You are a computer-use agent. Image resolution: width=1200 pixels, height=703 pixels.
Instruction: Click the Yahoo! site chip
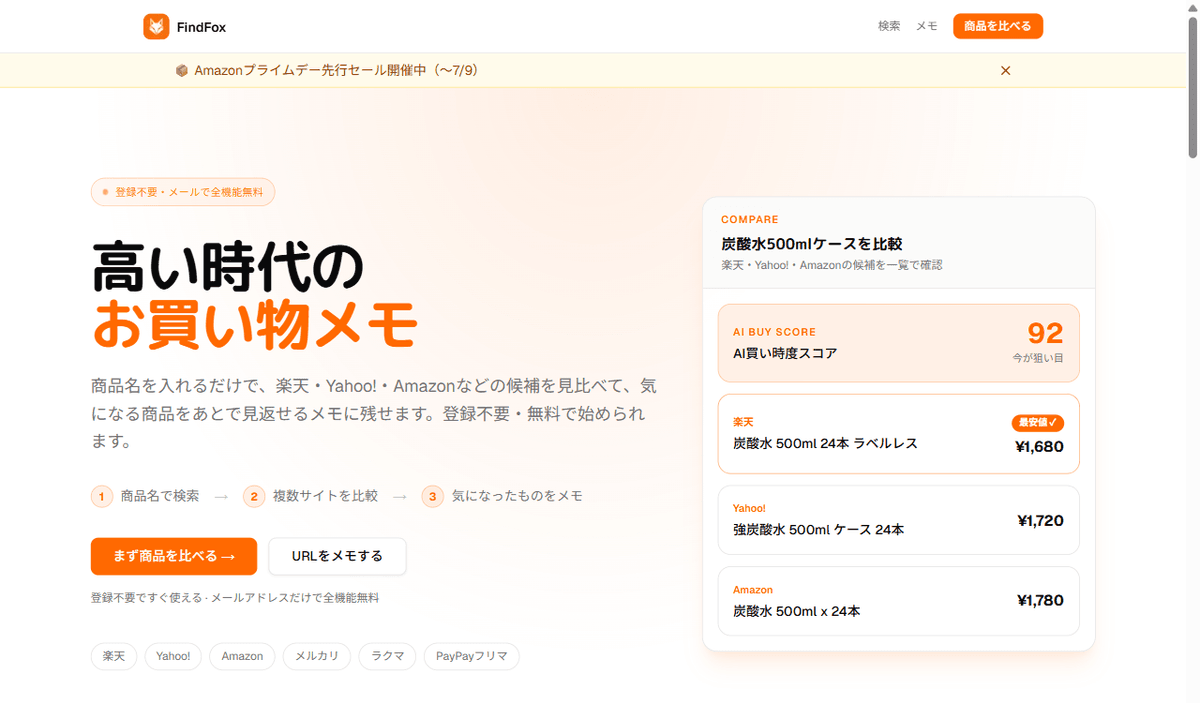coord(173,656)
